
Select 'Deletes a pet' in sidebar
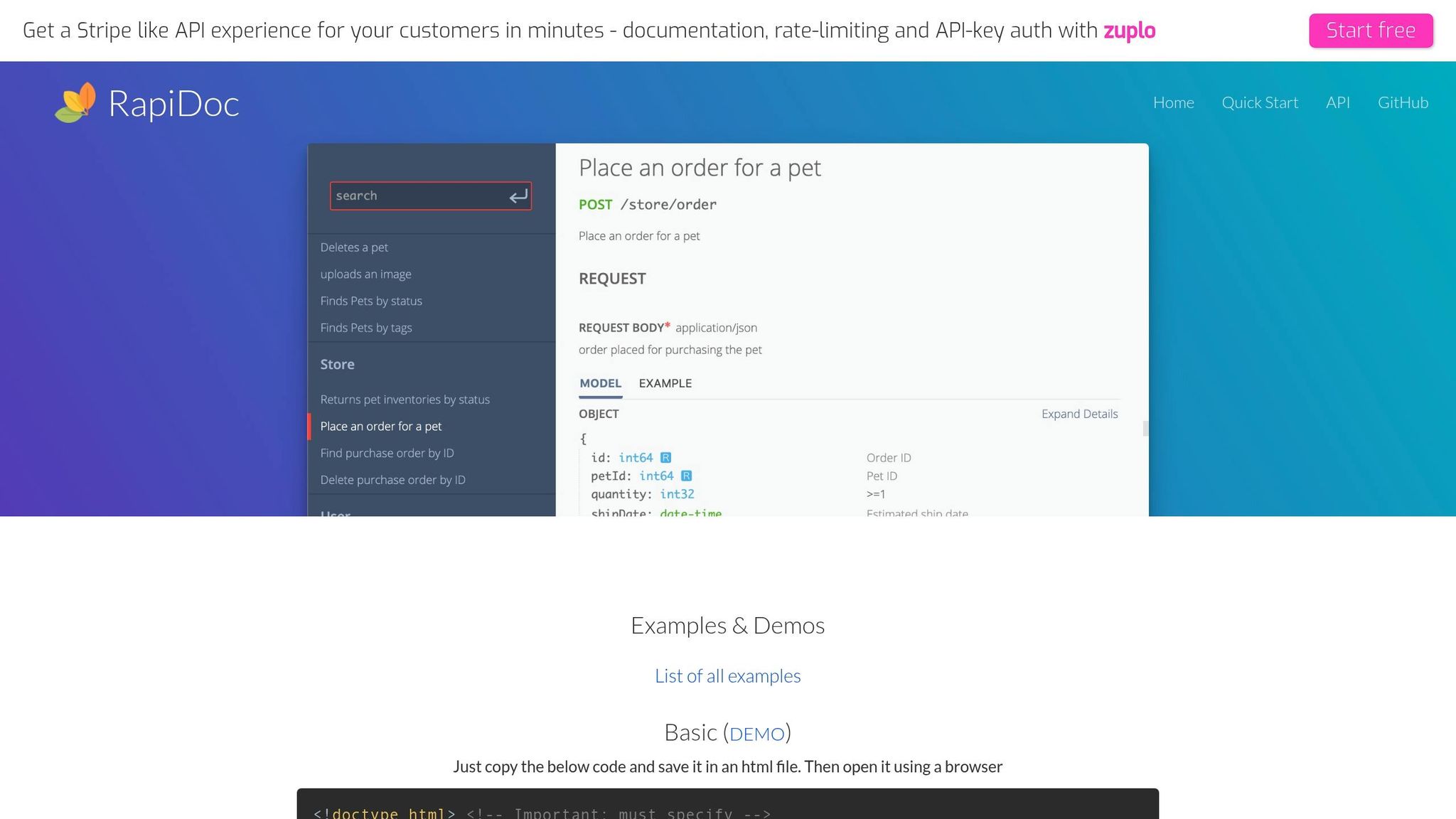click(x=354, y=247)
